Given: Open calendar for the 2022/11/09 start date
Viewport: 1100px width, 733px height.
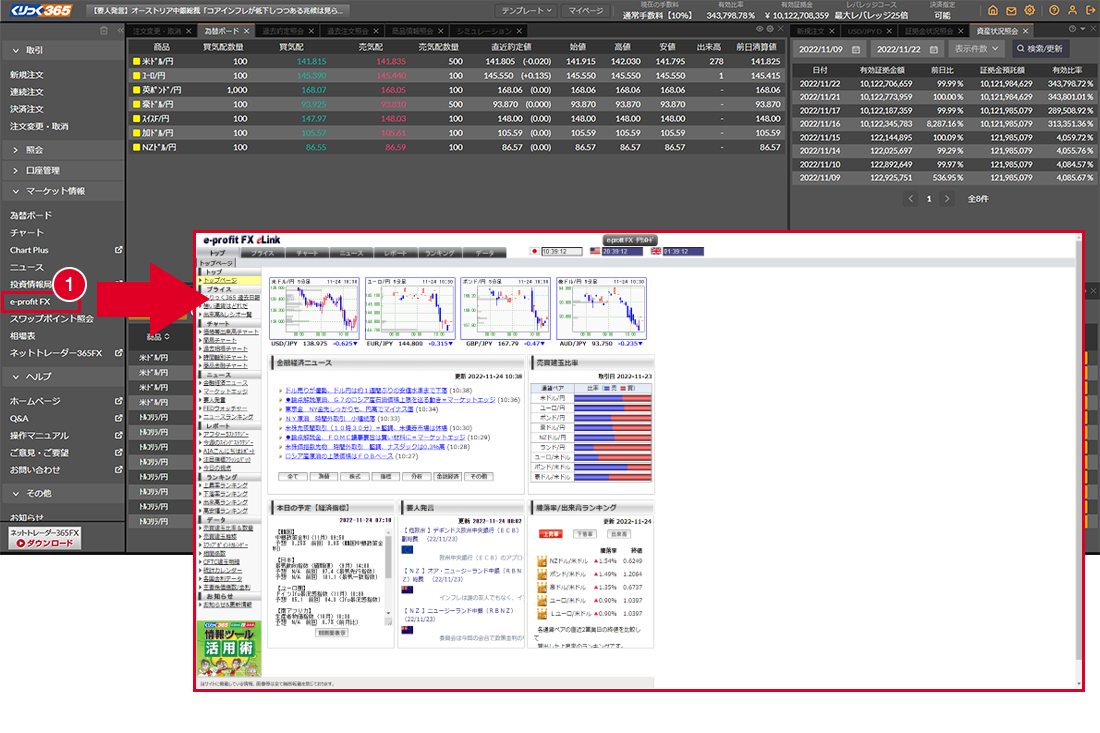Looking at the screenshot, I should click(x=856, y=50).
